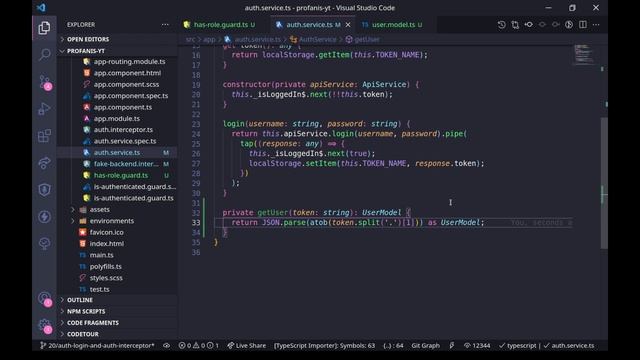Screen dimensions: 640x360
Task: Open Manage gear icon in activity bar
Action: (x=45, y=326)
